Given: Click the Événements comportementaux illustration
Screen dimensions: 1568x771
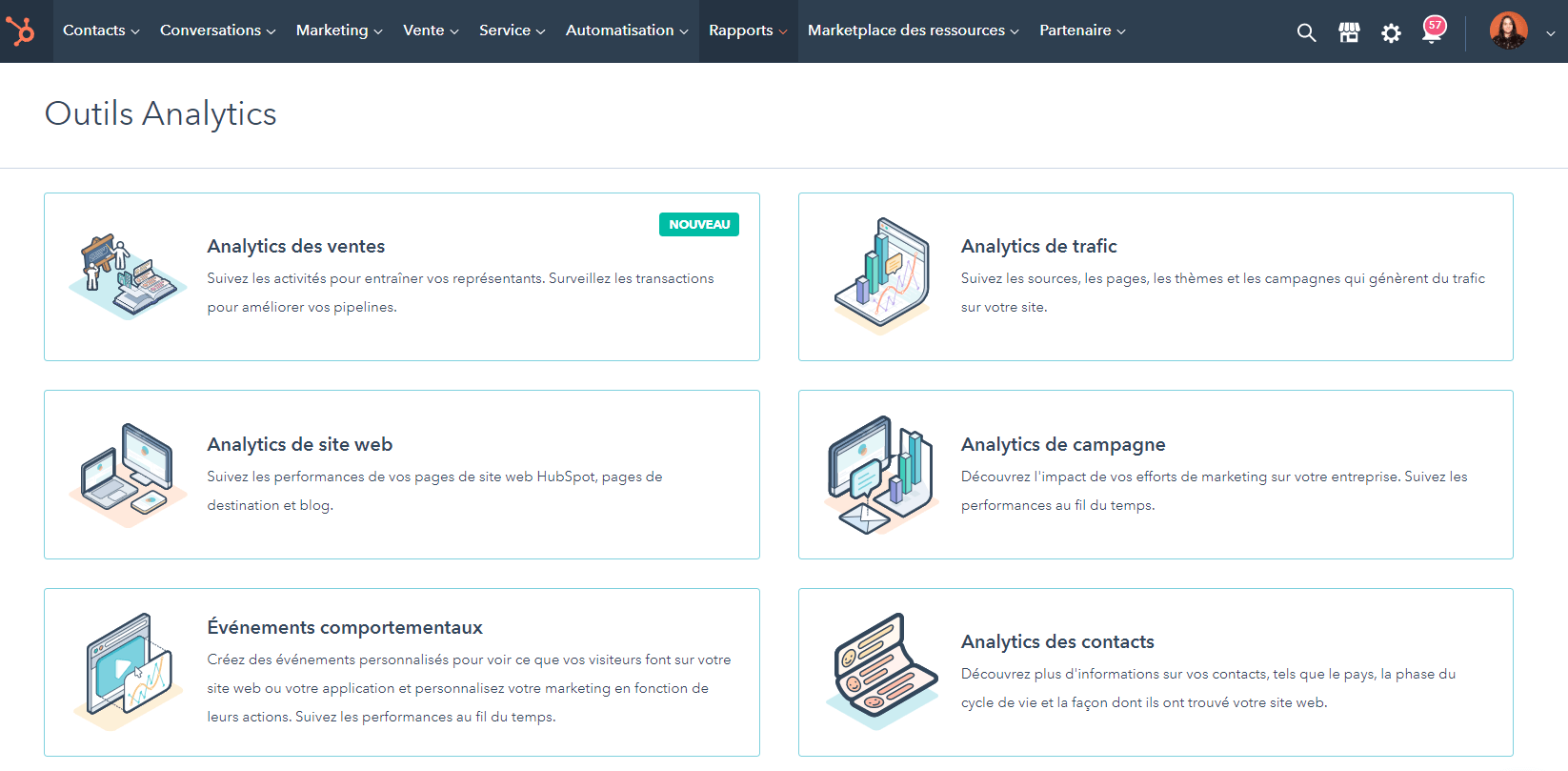Looking at the screenshot, I should (x=127, y=672).
